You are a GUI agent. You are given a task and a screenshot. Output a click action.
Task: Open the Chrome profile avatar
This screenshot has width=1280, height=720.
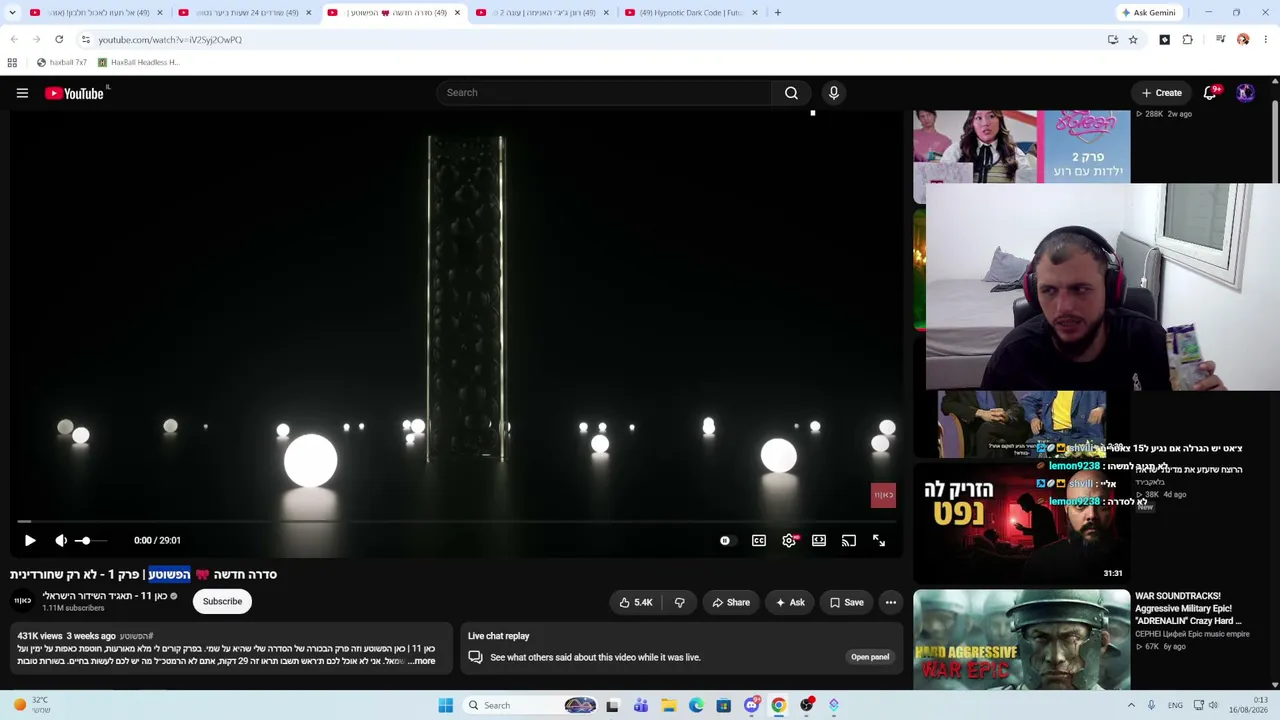tap(1243, 40)
